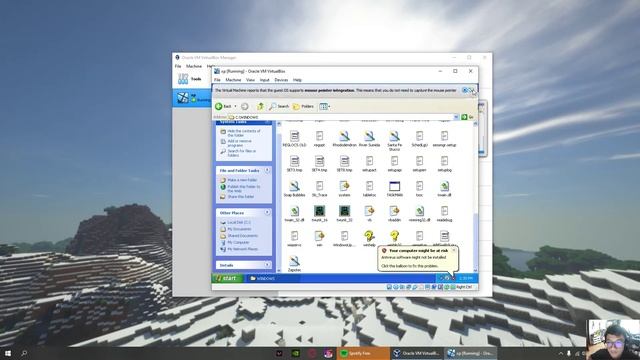
Task: Open My Computer in Other Places
Action: tap(238, 242)
